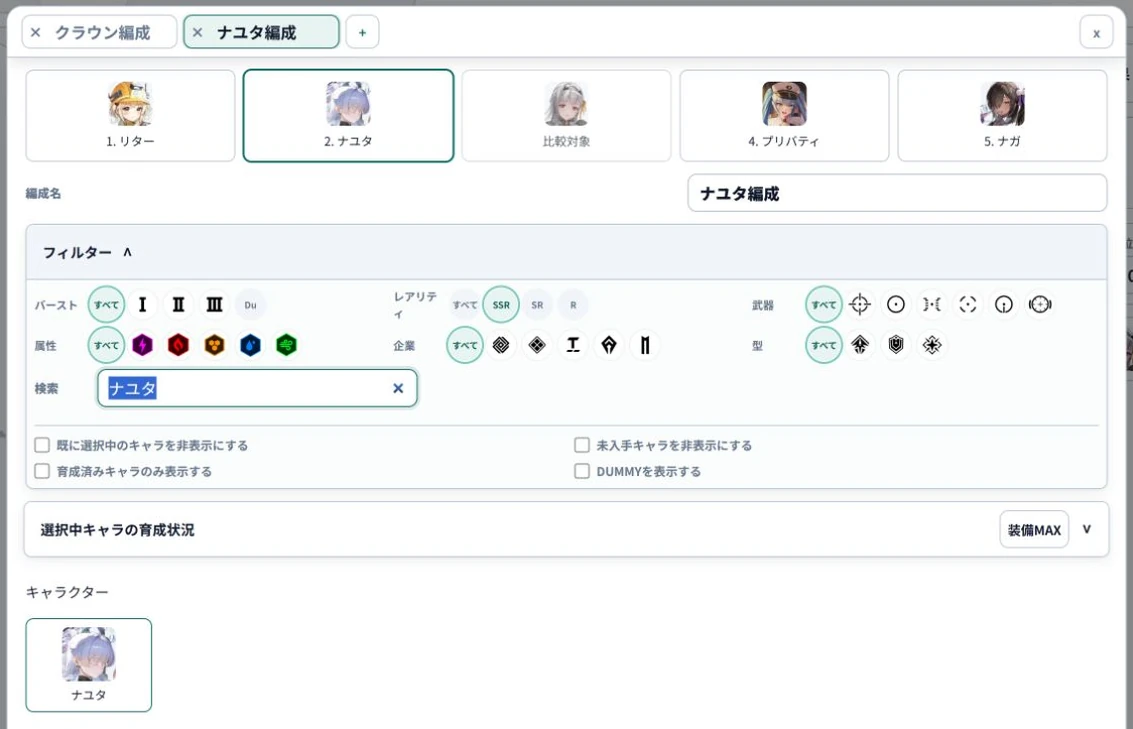Switch to ナユタ編成 tab
The height and width of the screenshot is (729, 1133).
[257, 33]
